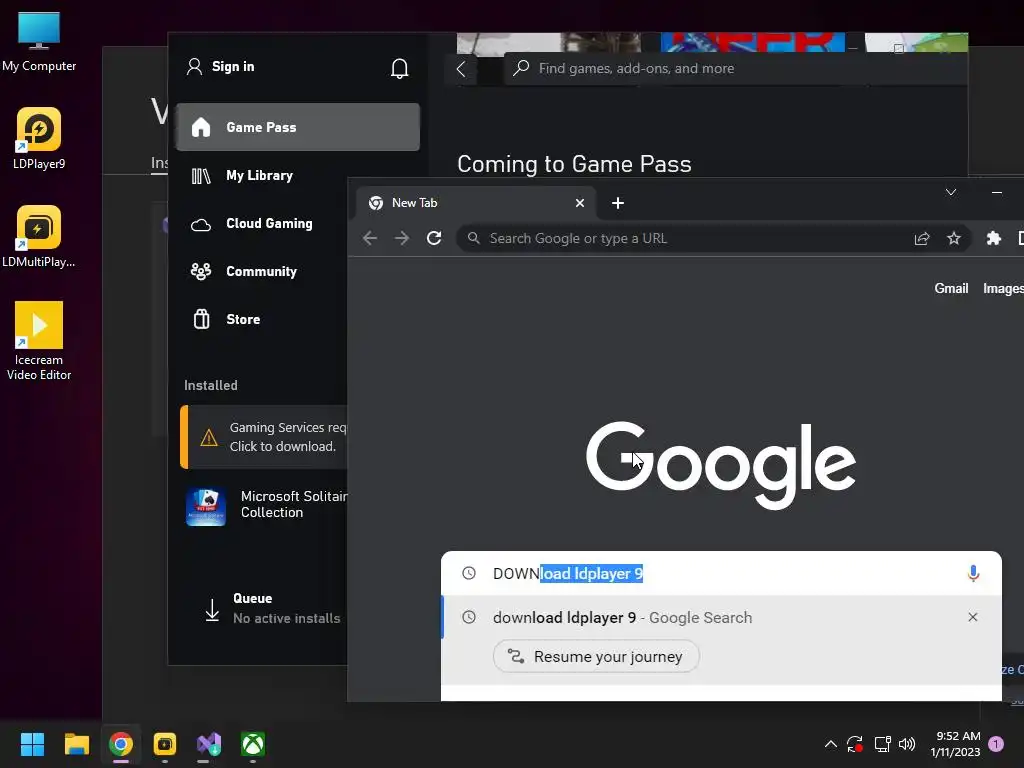Close the New Tab in Chrome

coord(579,203)
